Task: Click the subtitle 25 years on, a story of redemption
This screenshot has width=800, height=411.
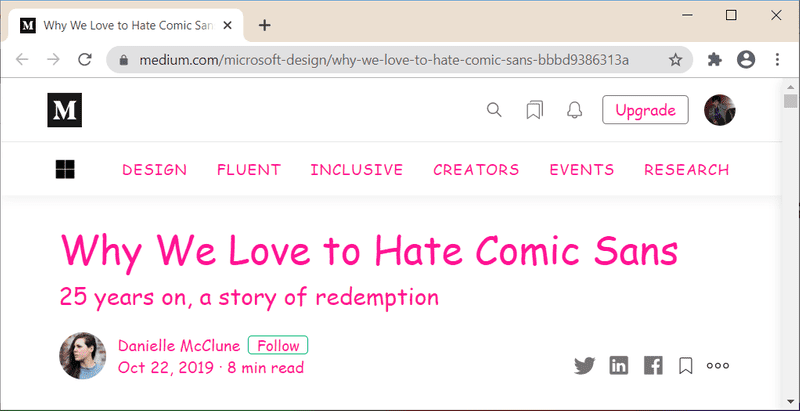Action: [x=249, y=297]
